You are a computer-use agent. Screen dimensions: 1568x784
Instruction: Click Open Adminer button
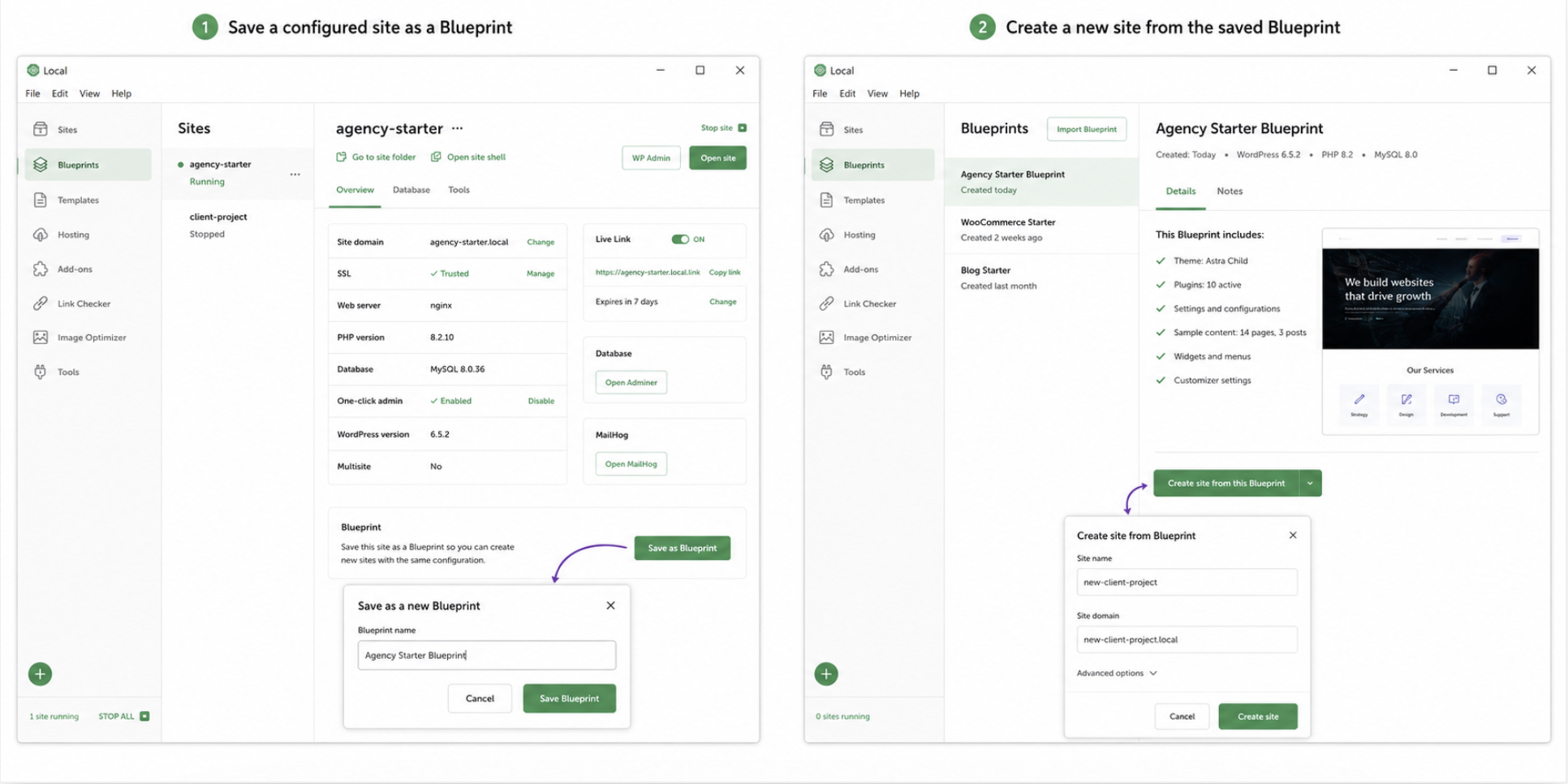(631, 382)
